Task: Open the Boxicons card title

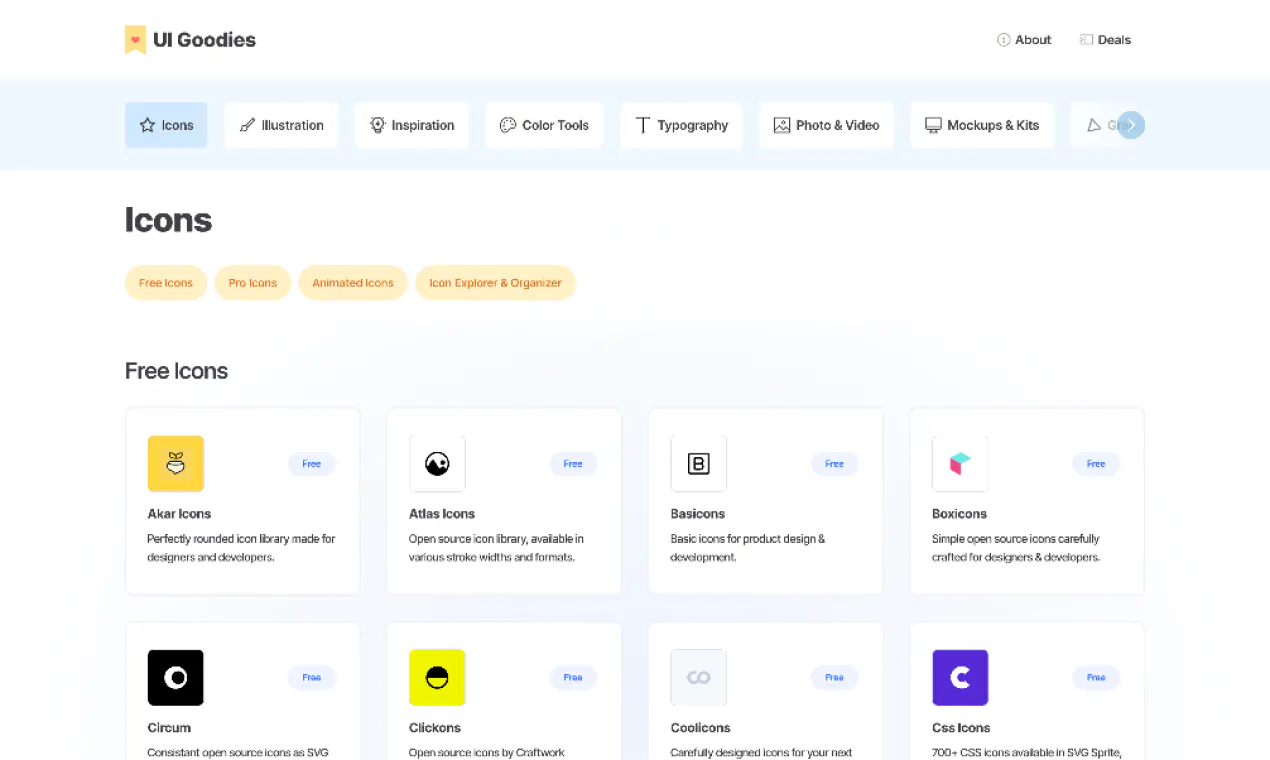Action: pos(960,514)
